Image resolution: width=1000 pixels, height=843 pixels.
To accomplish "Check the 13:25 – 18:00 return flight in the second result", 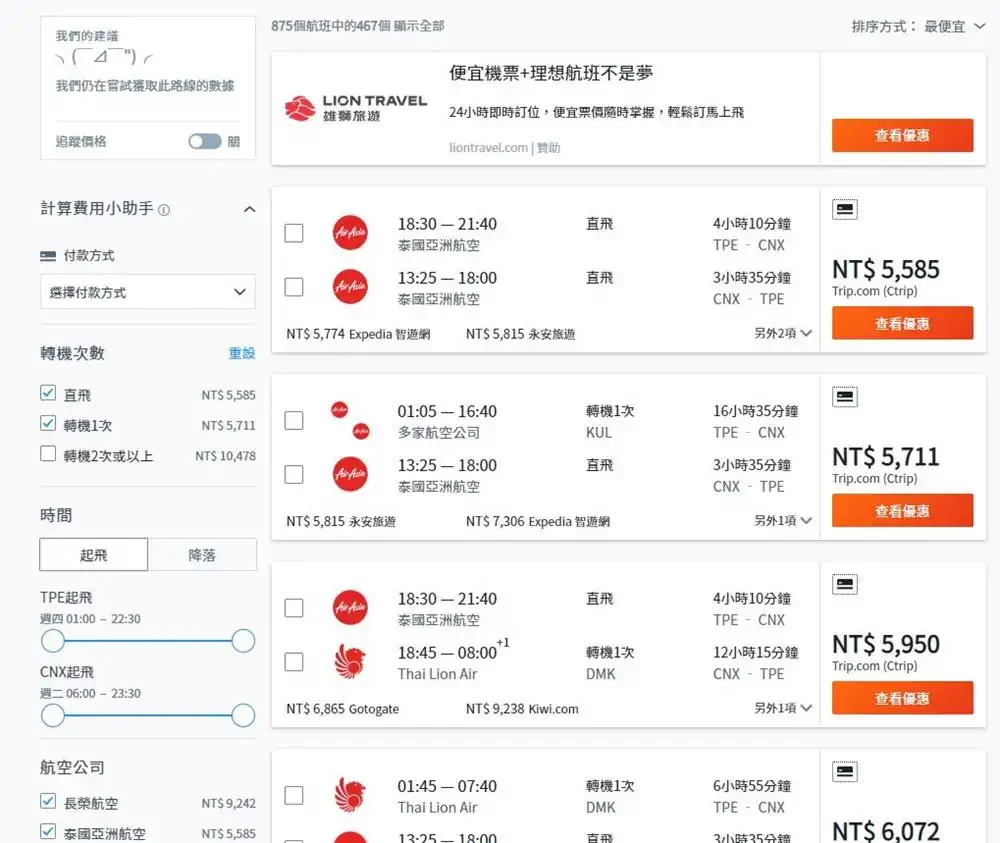I will (x=294, y=474).
